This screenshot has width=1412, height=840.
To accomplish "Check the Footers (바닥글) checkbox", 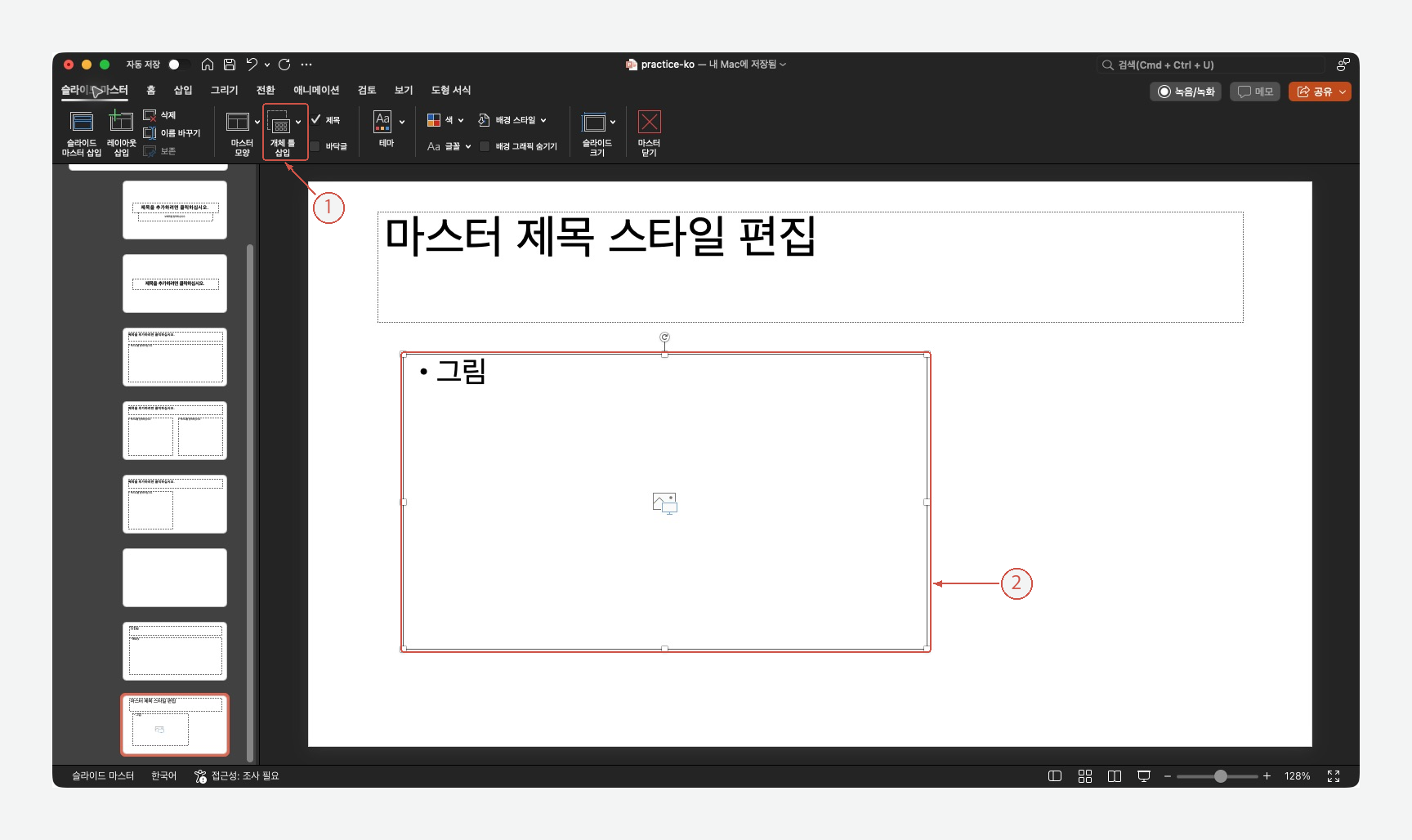I will tap(315, 146).
